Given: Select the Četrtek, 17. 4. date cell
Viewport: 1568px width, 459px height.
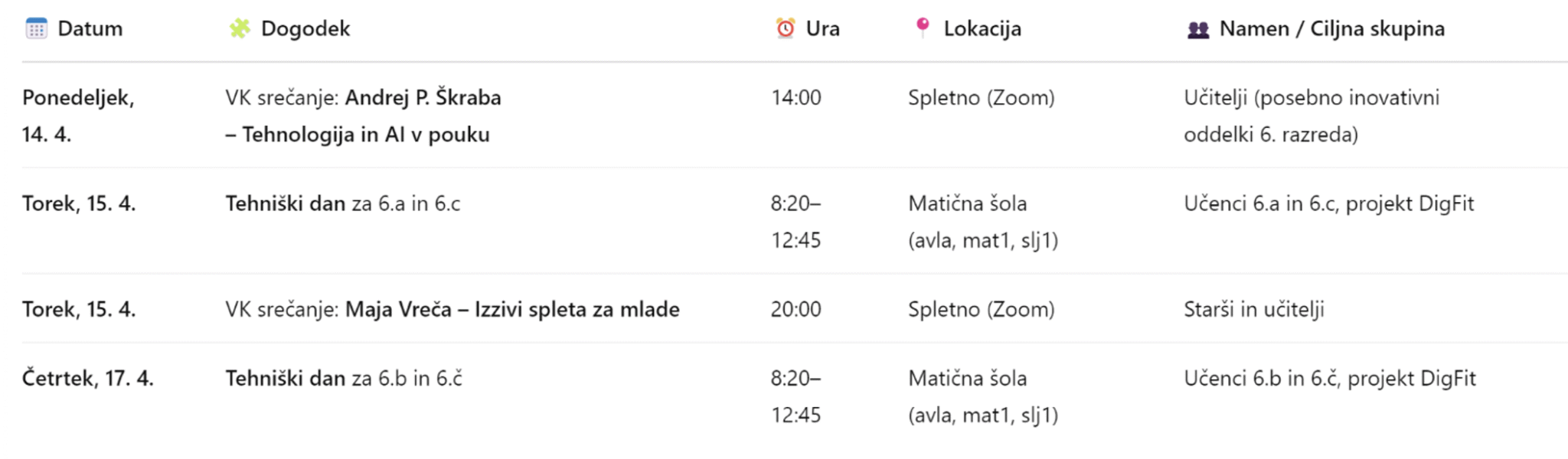Looking at the screenshot, I should coord(87,378).
